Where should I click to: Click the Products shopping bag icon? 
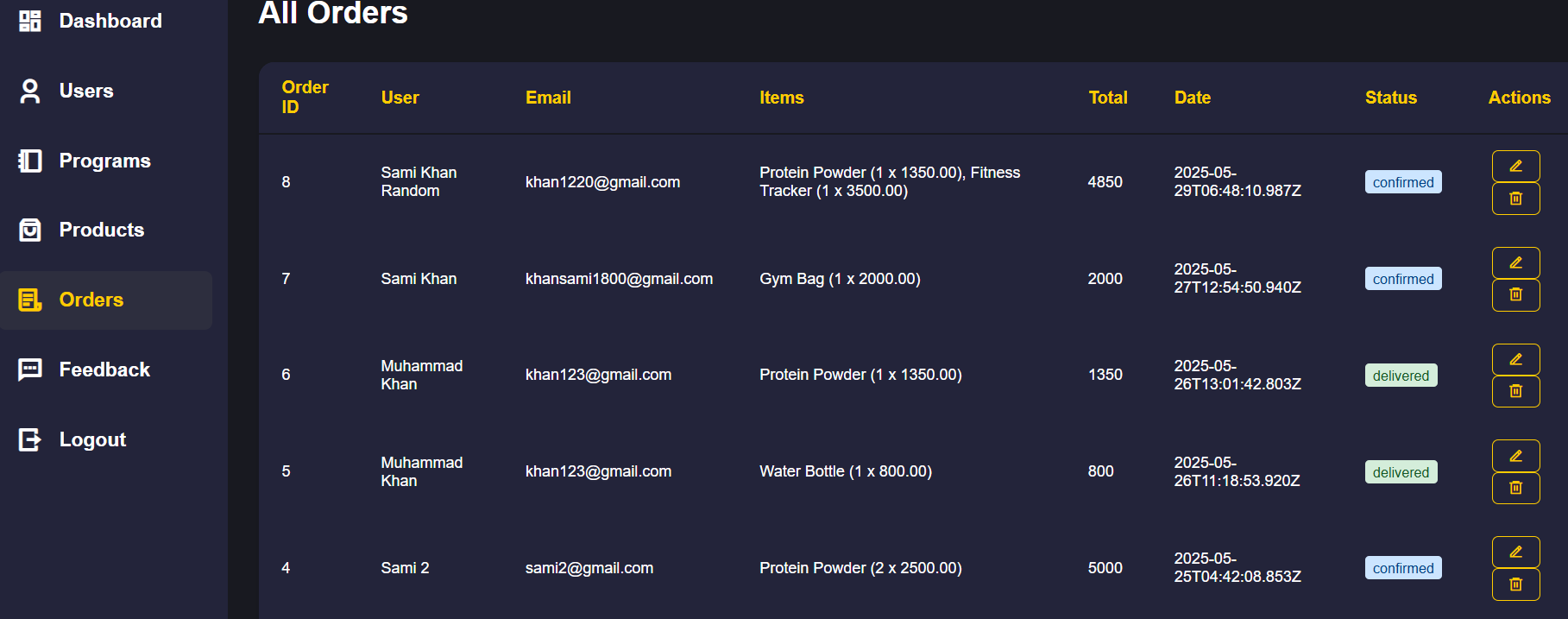30,230
